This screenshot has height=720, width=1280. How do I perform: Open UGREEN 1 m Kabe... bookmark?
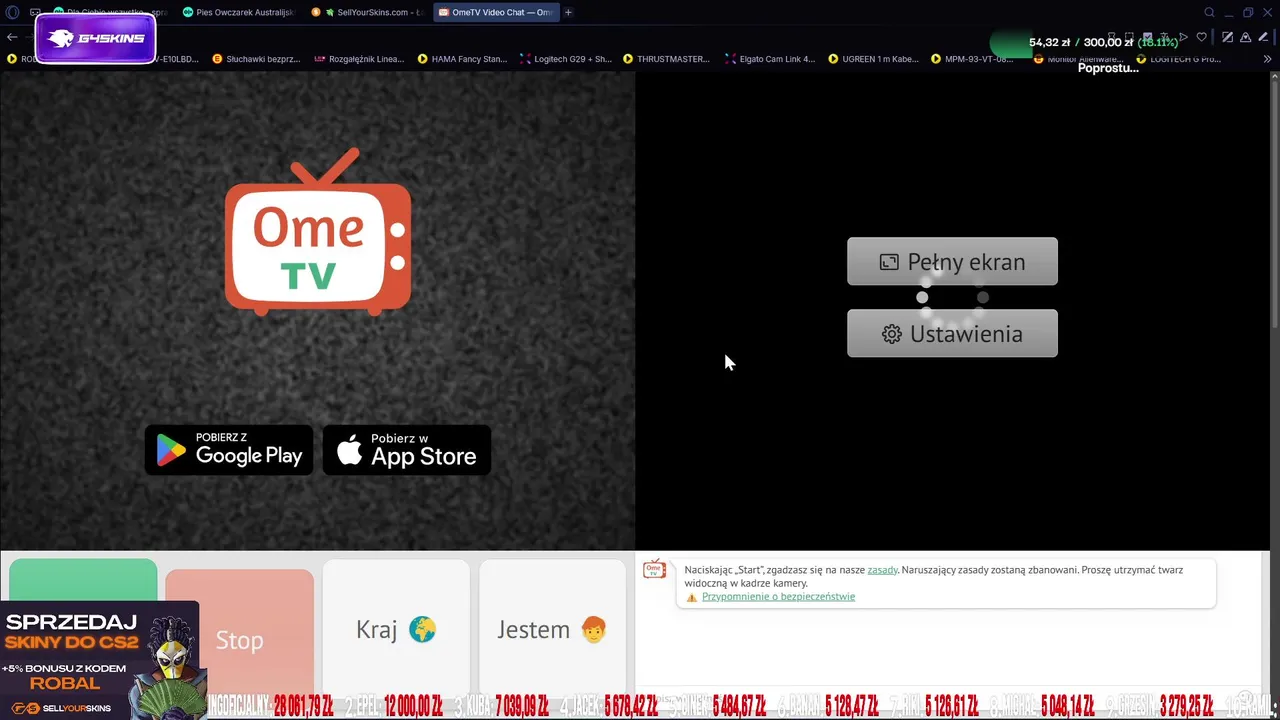(873, 59)
